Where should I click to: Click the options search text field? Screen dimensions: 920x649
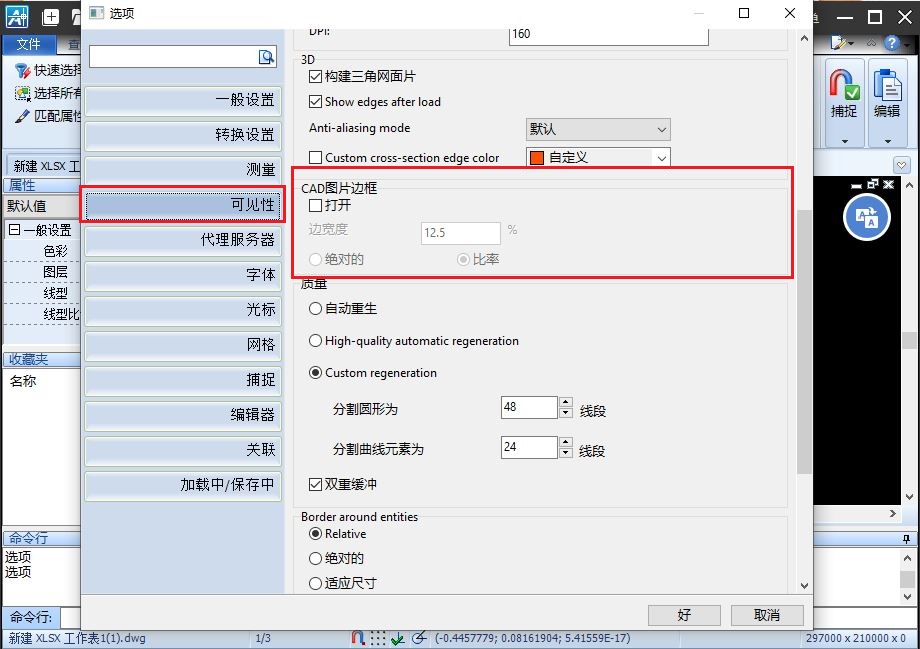[x=172, y=57]
